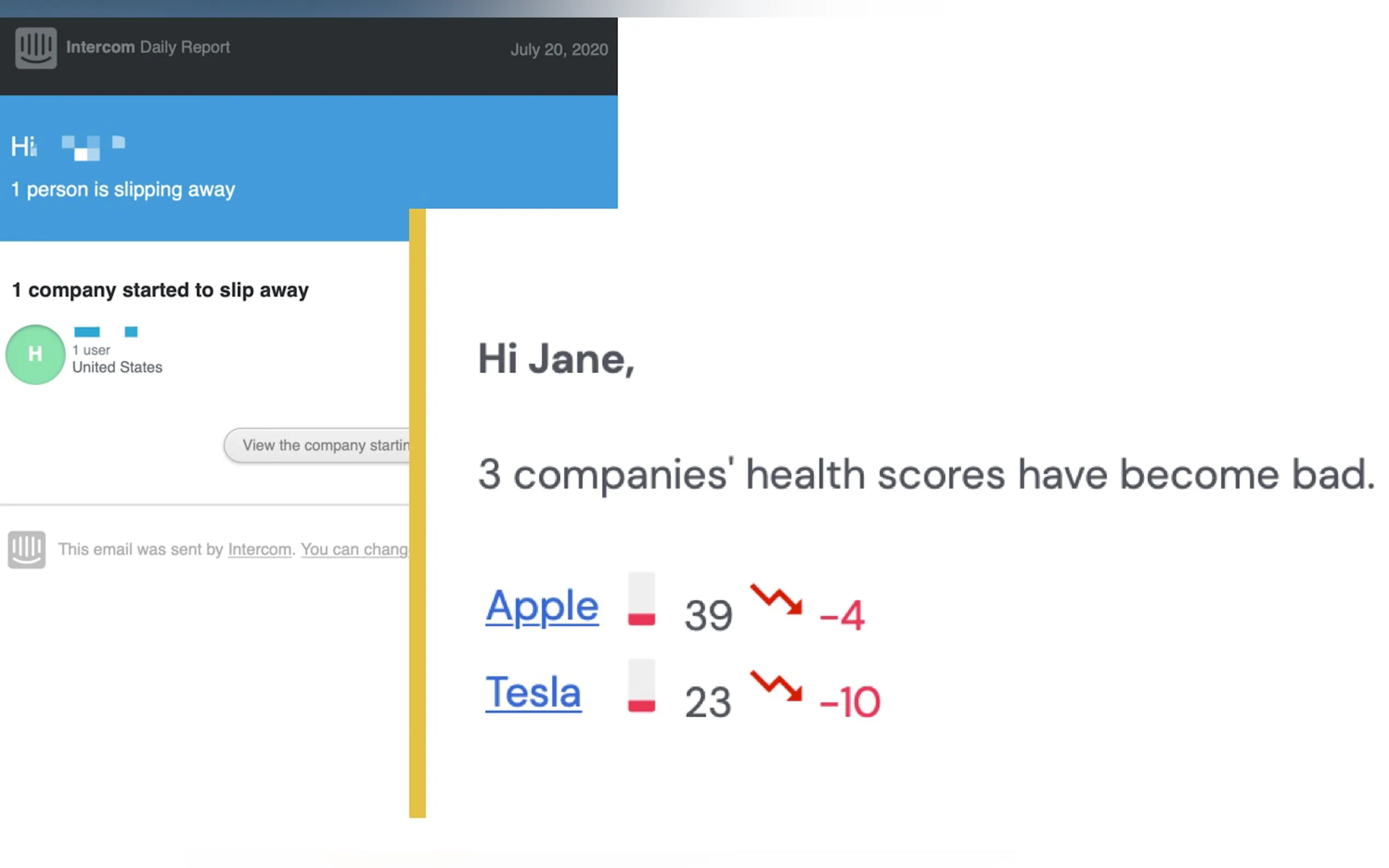Click the July 20, 2020 date
Screen dimensions: 1389x868
click(559, 50)
